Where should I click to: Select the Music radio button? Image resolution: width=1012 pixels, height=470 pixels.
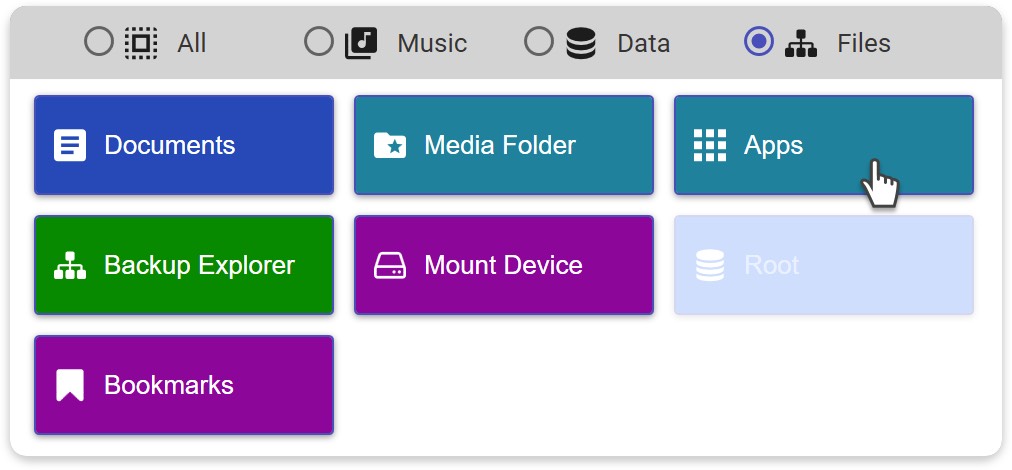319,42
